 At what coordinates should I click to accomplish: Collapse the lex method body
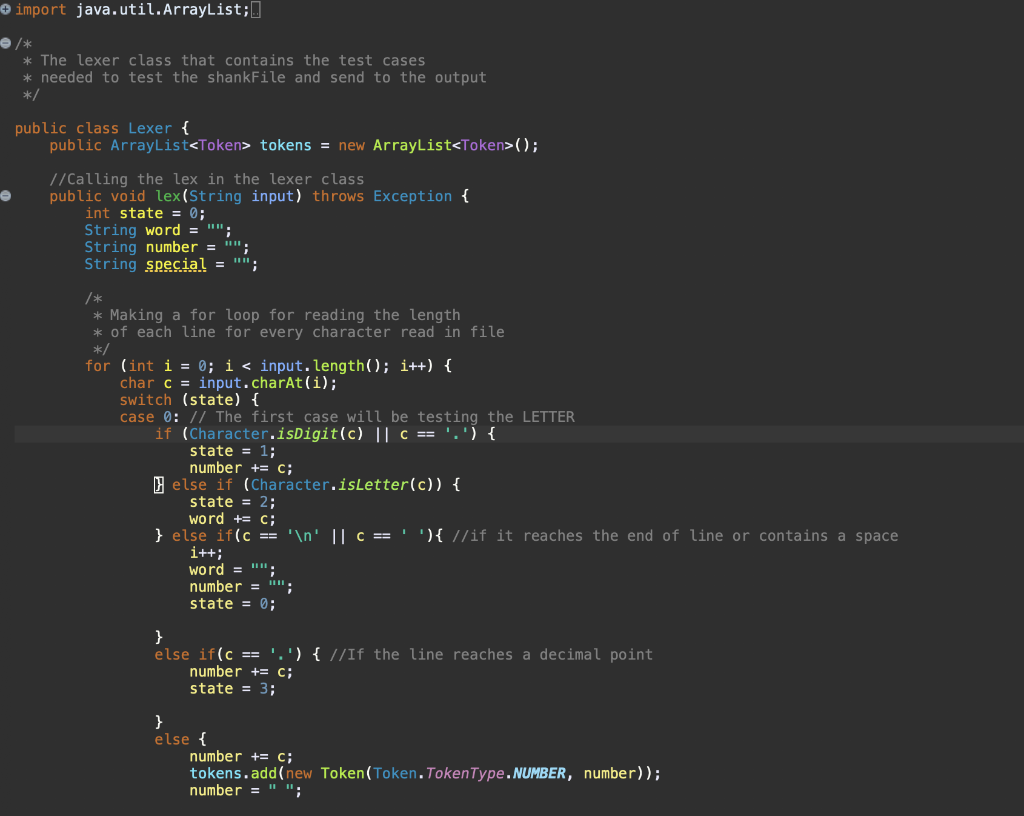6,196
